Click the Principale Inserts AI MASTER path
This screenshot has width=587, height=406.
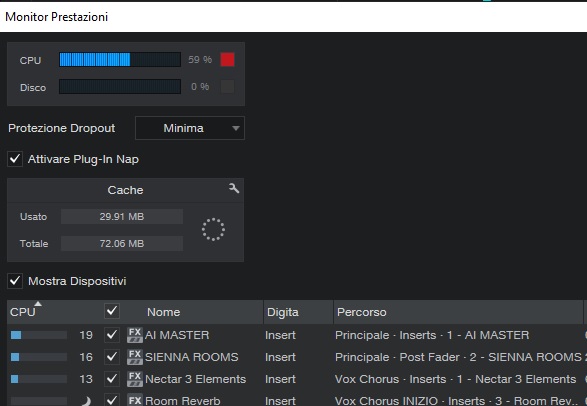(x=432, y=335)
